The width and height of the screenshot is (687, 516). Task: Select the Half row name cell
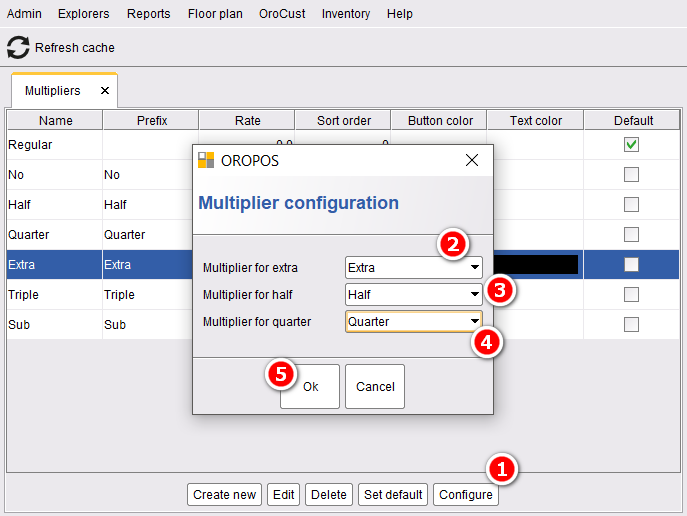pos(55,205)
